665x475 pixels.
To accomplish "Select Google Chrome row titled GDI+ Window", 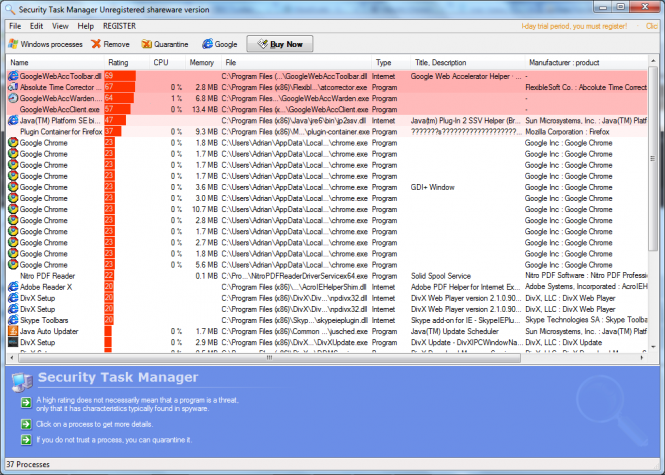I will tap(327, 187).
